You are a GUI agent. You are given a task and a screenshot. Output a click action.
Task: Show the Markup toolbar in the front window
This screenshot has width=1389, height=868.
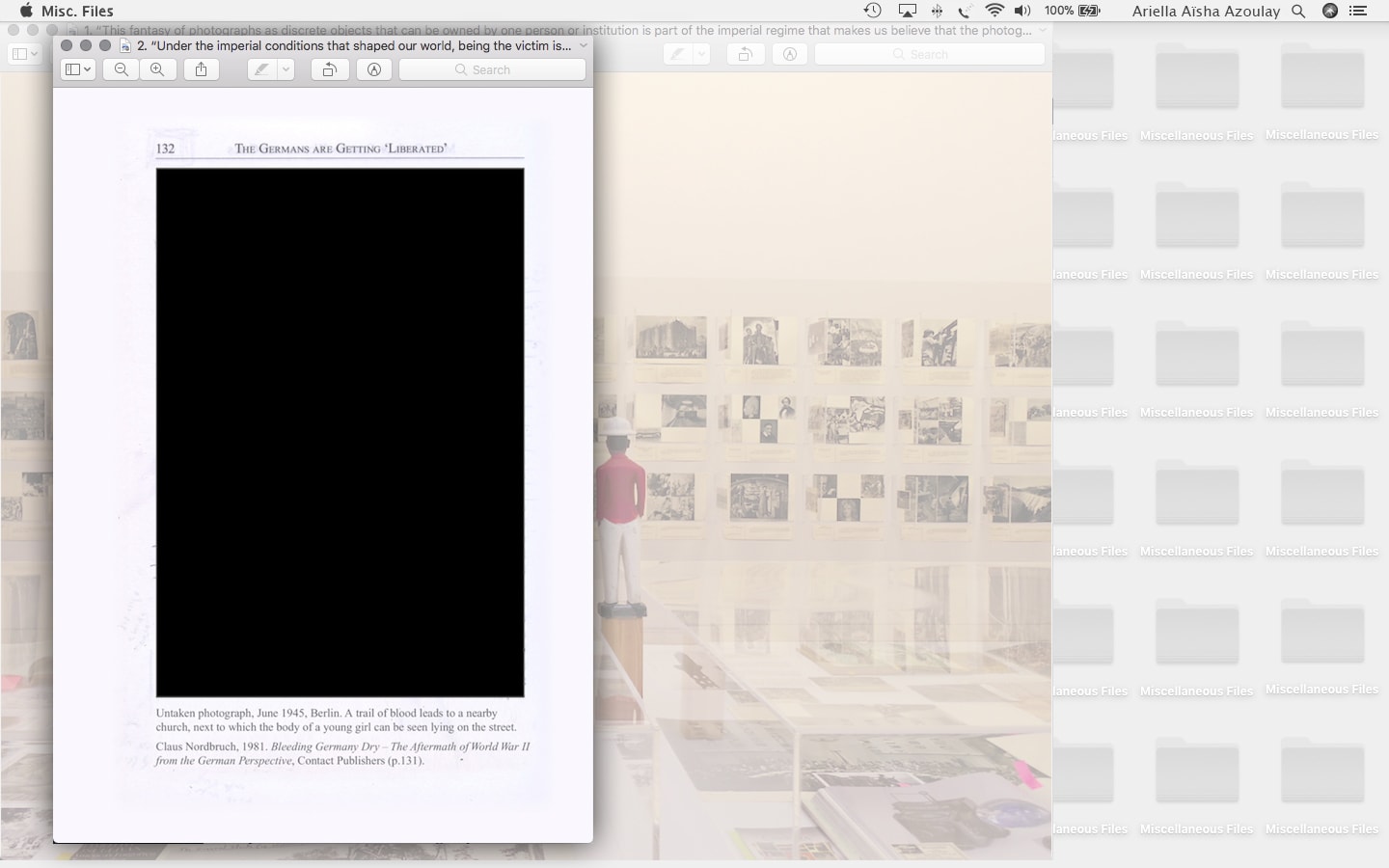[374, 69]
